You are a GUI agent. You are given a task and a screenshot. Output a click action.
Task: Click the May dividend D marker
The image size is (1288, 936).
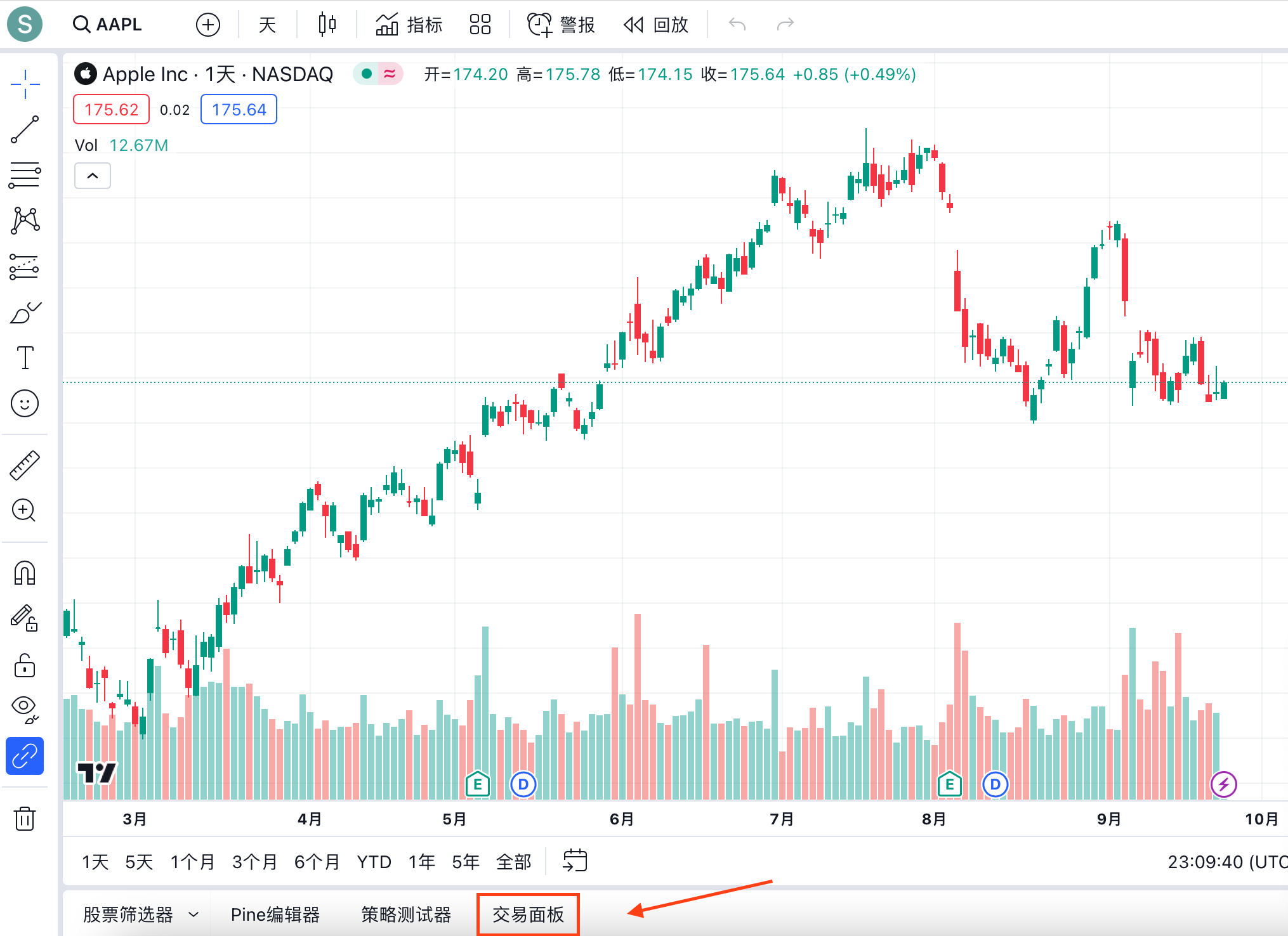tap(523, 784)
